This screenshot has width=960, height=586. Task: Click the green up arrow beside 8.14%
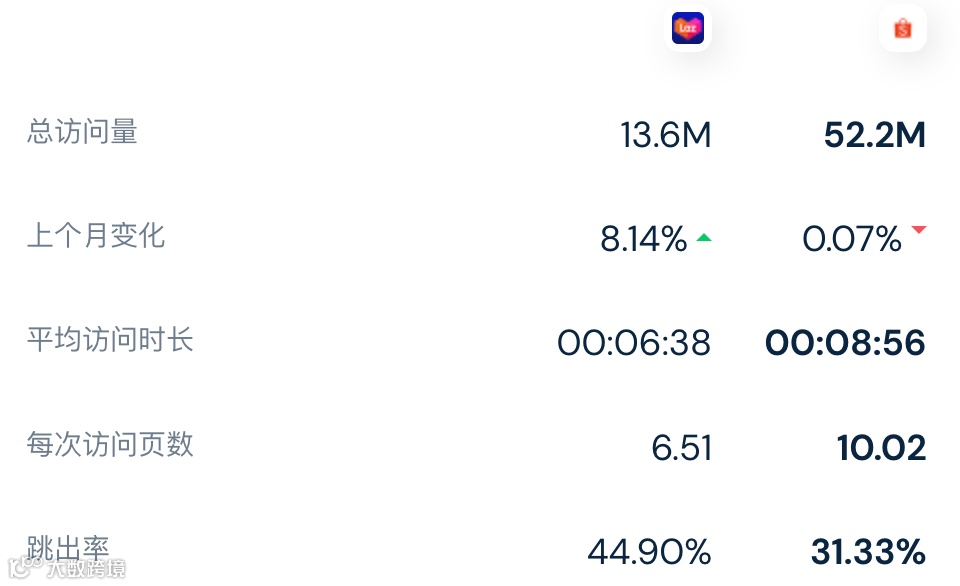coord(704,238)
